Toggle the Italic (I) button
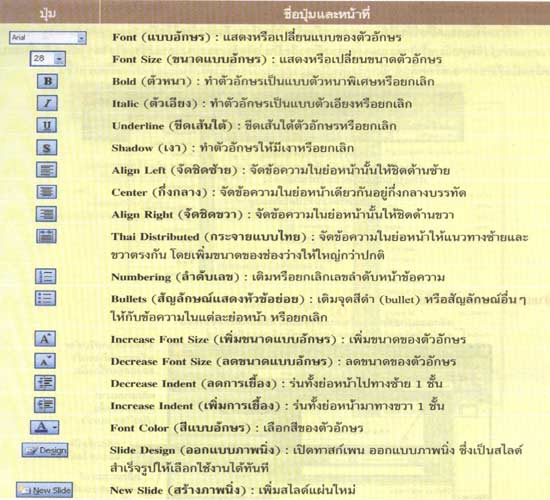The width and height of the screenshot is (550, 500). coord(47,103)
